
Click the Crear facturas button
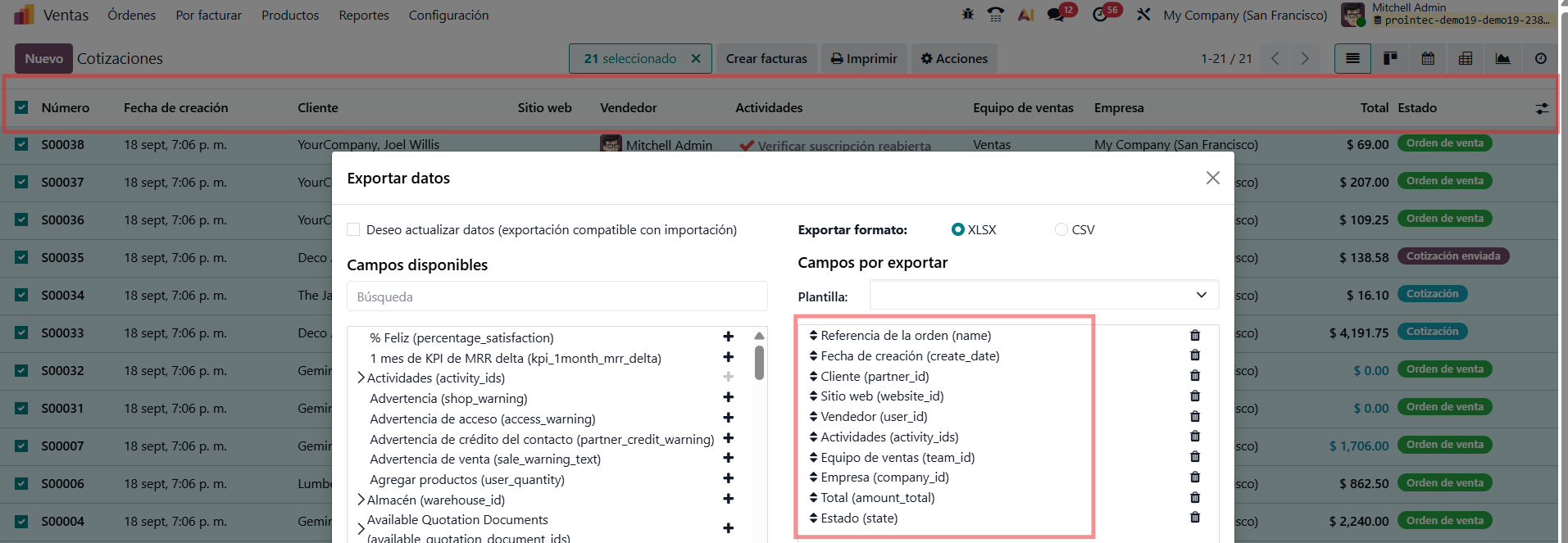pos(766,59)
